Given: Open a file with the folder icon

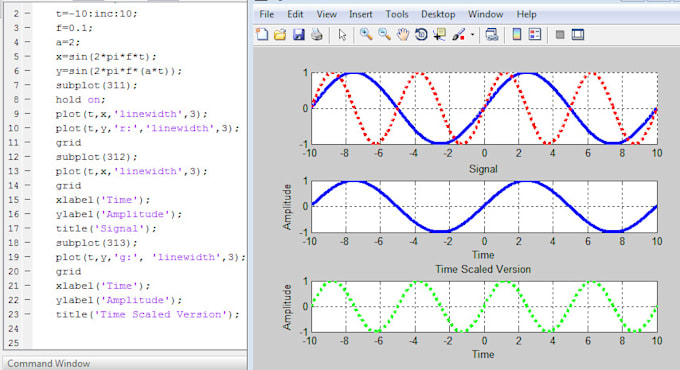Looking at the screenshot, I should point(280,34).
